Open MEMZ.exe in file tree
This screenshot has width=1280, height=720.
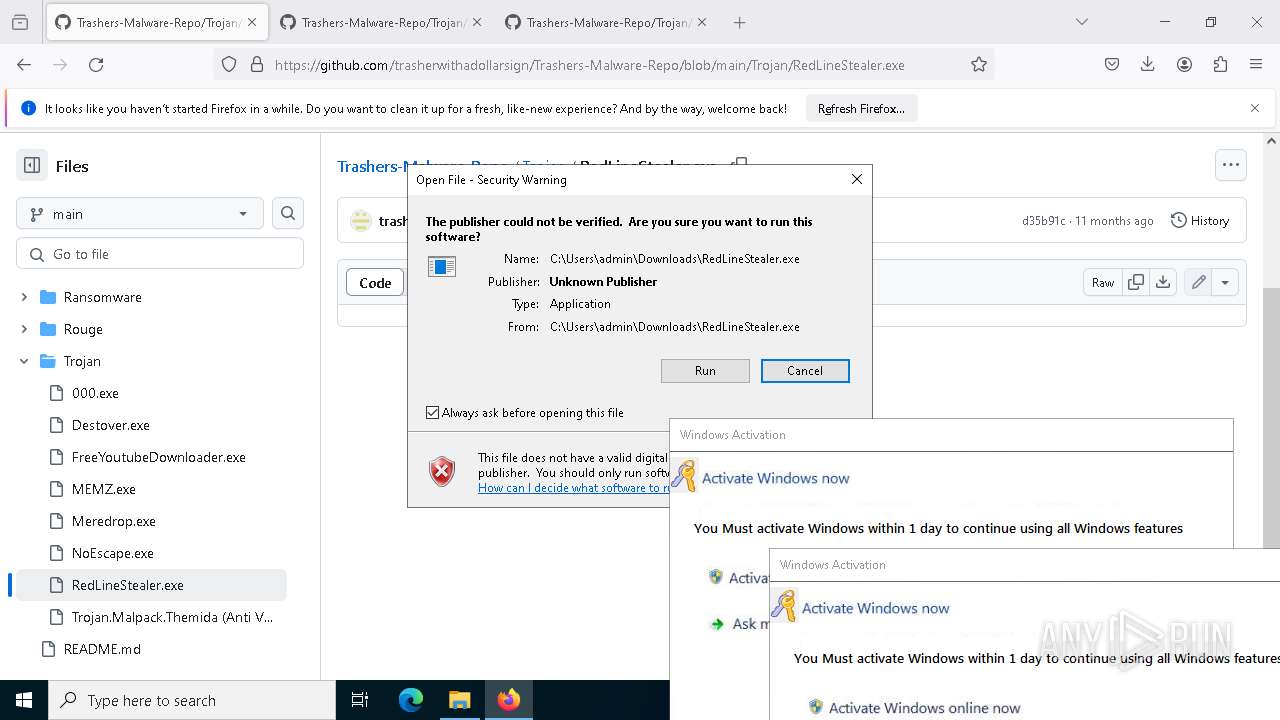104,489
